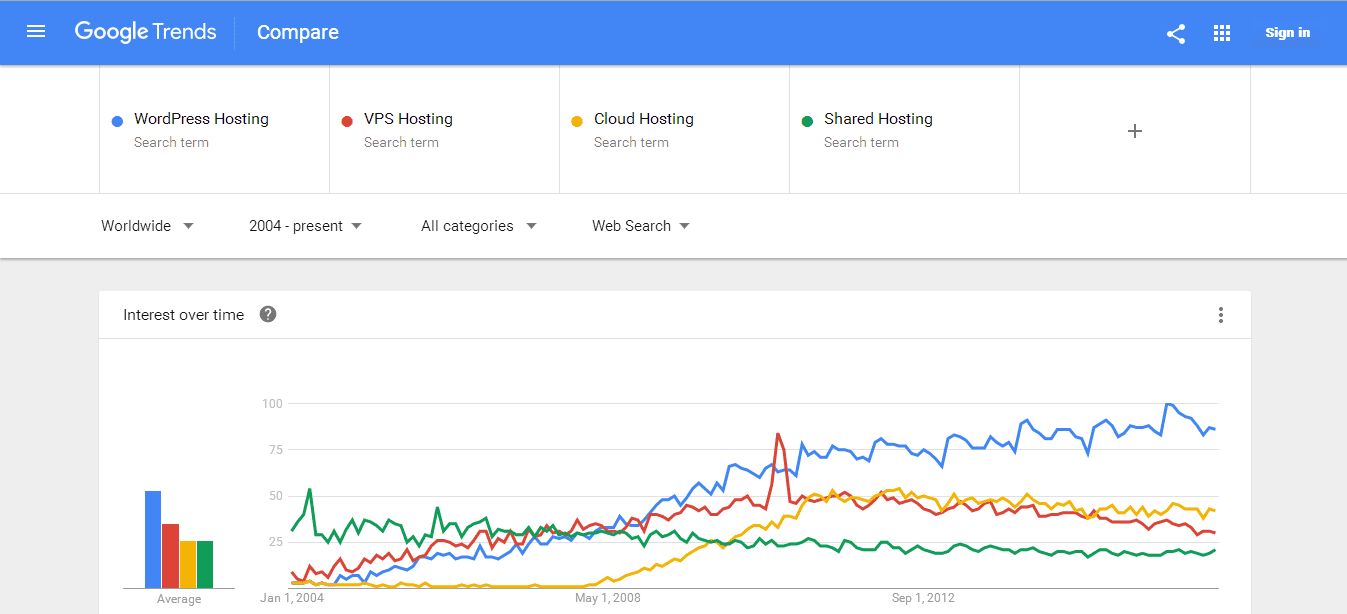Click the share icon in header
Viewport: 1347px width, 614px height.
pyautogui.click(x=1176, y=33)
